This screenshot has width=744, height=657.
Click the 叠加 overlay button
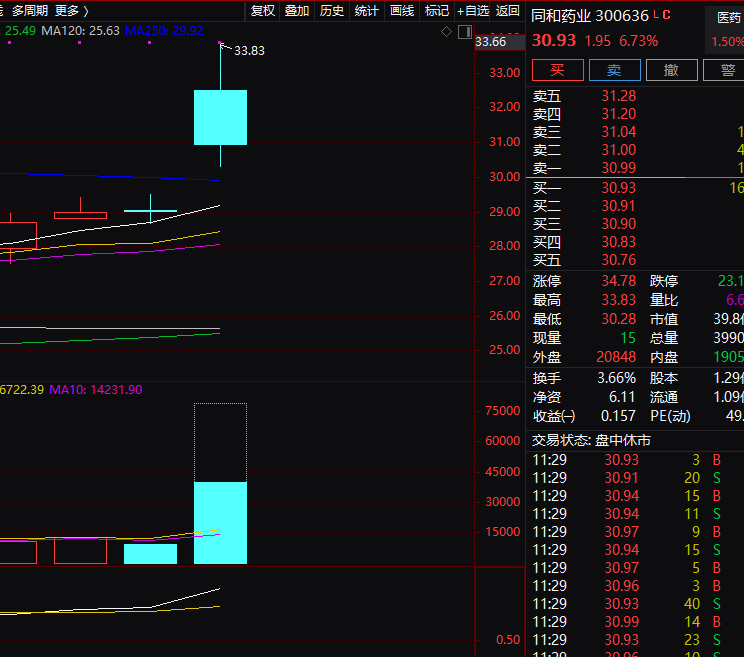297,10
